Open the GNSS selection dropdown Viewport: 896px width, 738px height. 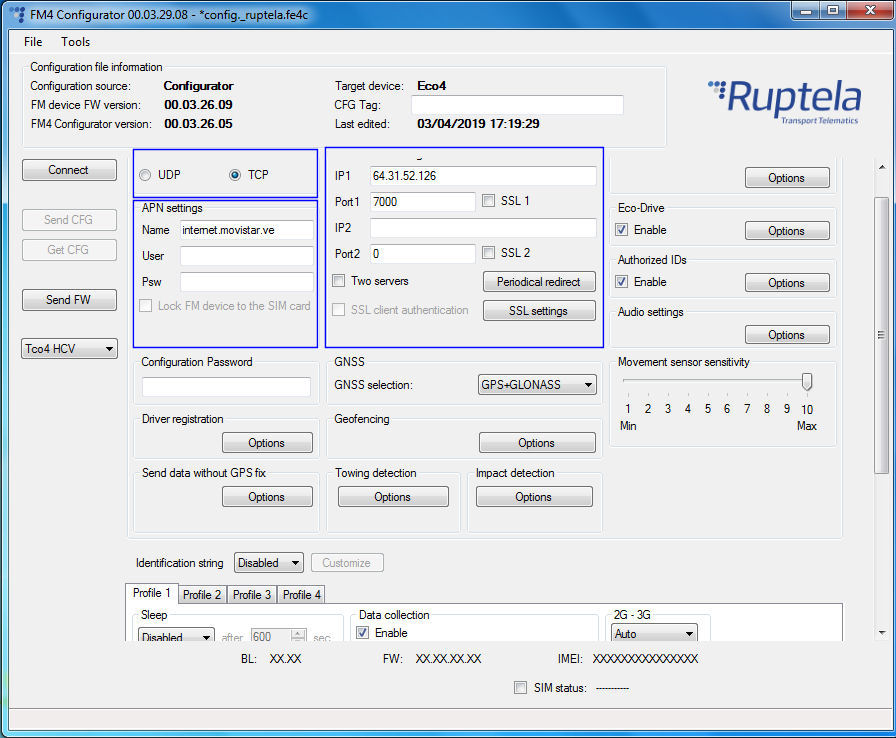(x=536, y=384)
